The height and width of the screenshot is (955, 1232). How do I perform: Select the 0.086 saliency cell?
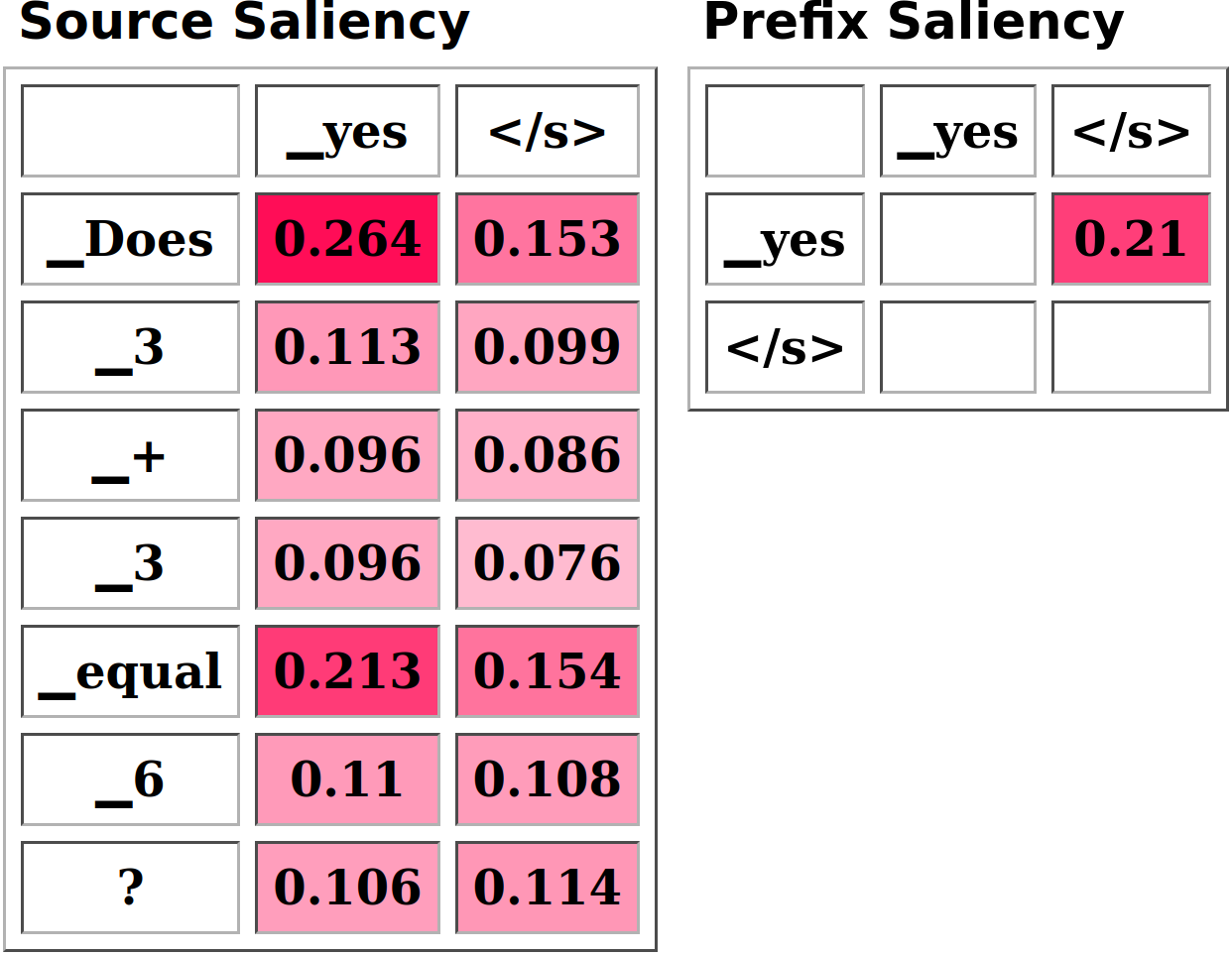tap(547, 455)
